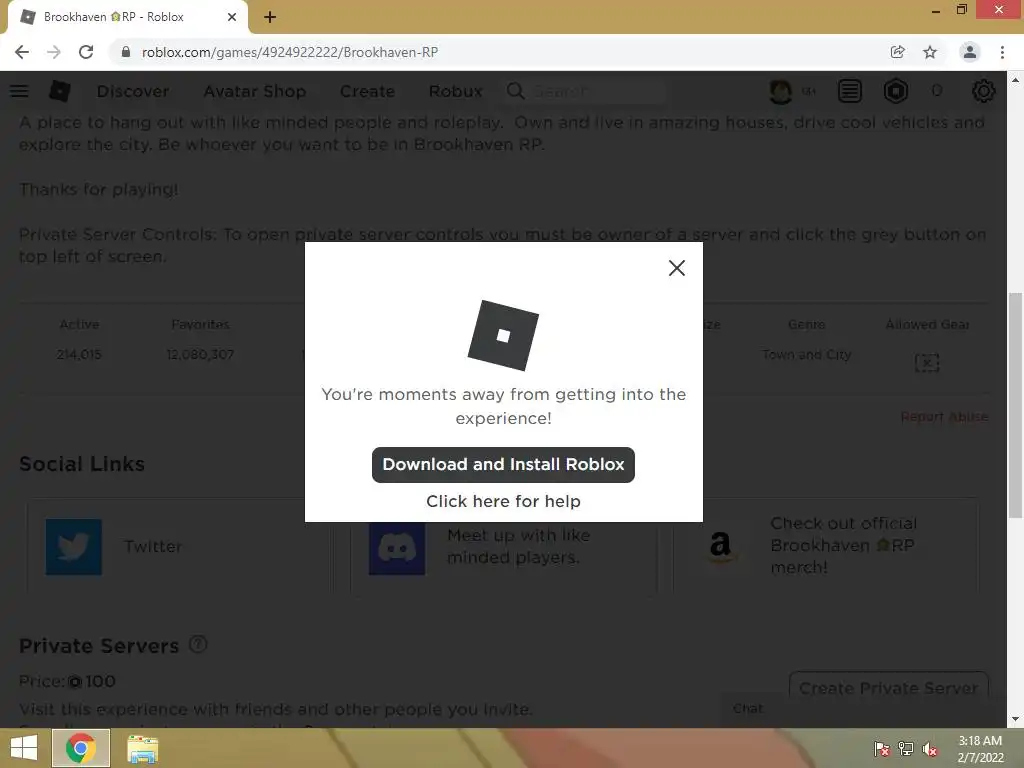This screenshot has width=1024, height=768.
Task: Close the Brookhaven RP tab
Action: coord(232,17)
